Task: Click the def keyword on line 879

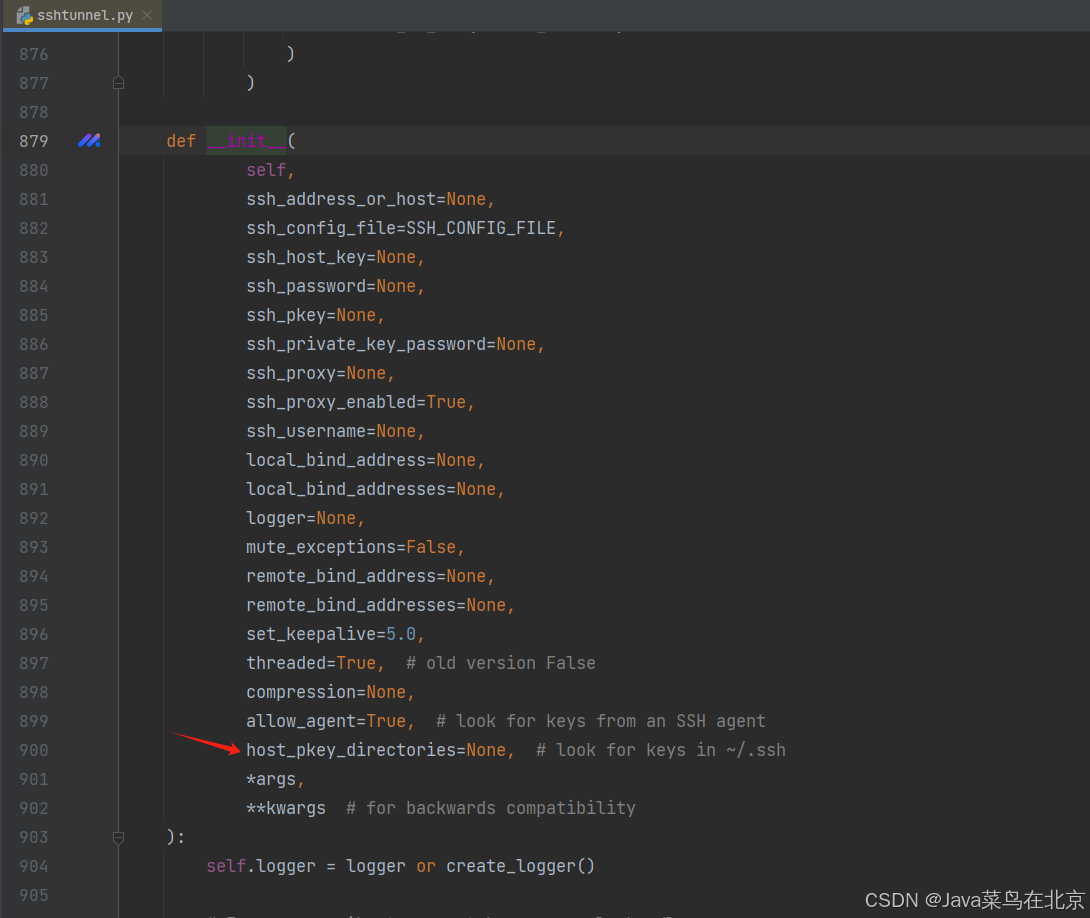Action: 181,141
